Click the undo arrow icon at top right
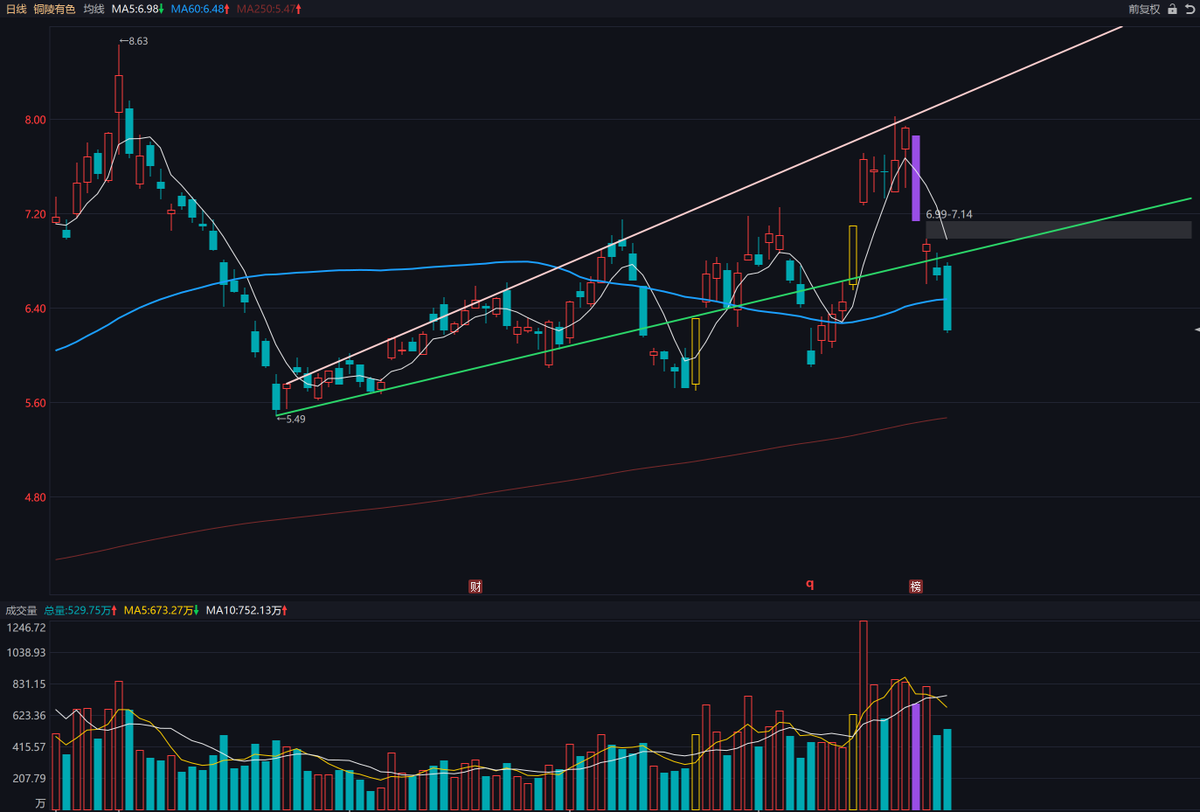The height and width of the screenshot is (812, 1200). tap(1190, 9)
